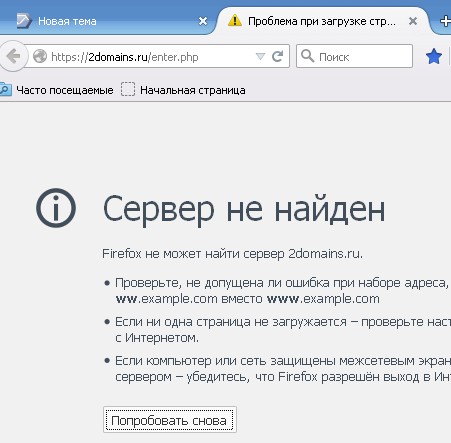Click the globe site identity icon

40,56
